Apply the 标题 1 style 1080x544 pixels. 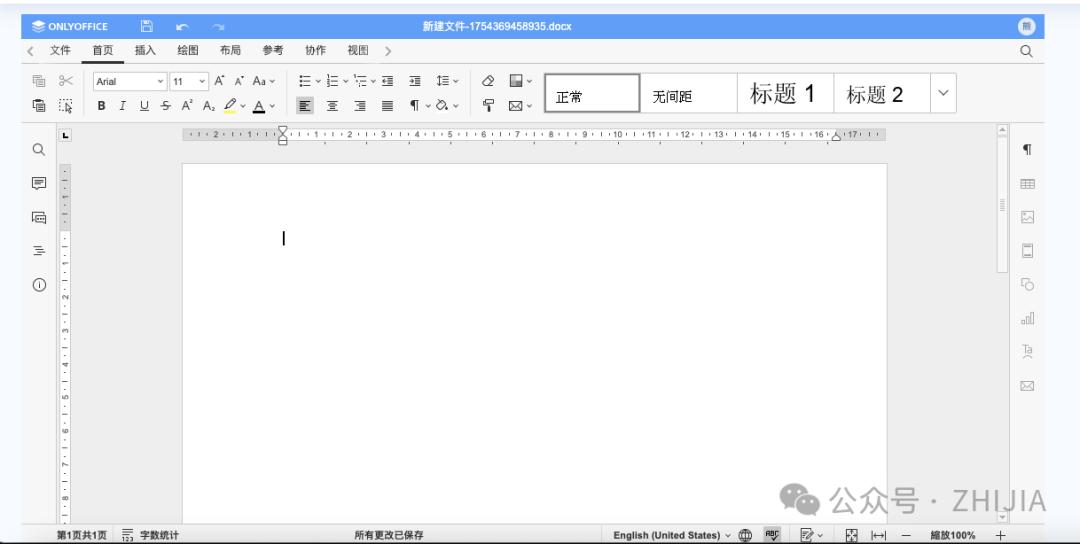tap(783, 94)
